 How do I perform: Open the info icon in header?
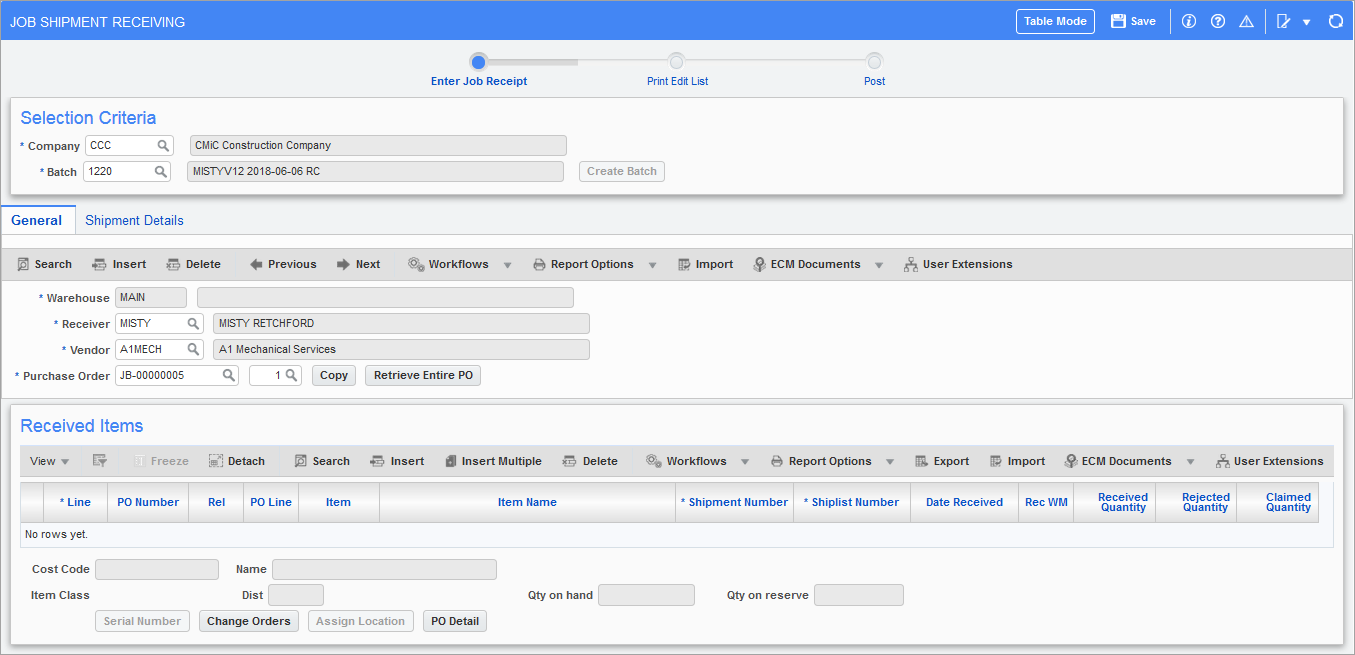pos(1189,21)
